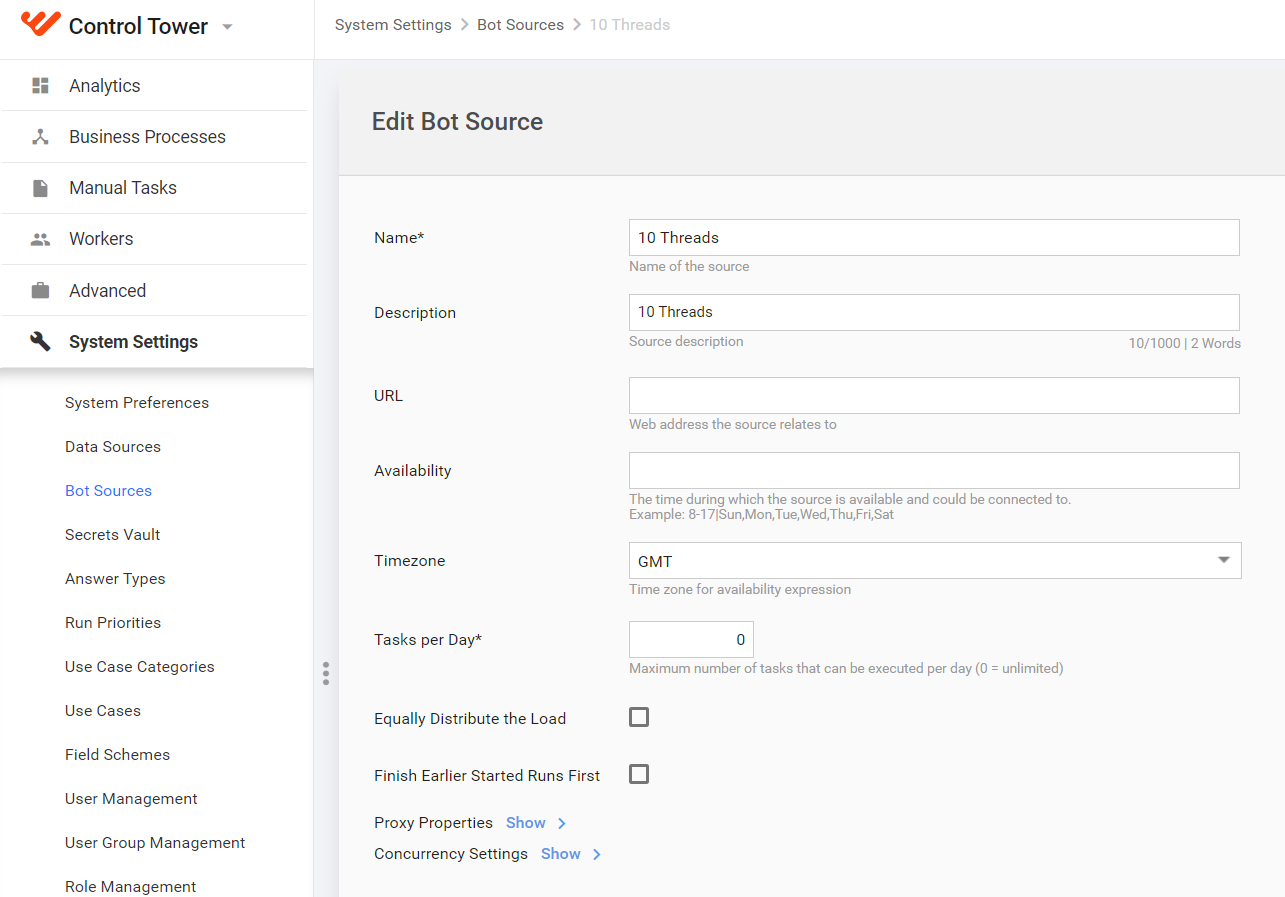This screenshot has height=897, width=1285.
Task: Click the URL input field
Action: (934, 396)
